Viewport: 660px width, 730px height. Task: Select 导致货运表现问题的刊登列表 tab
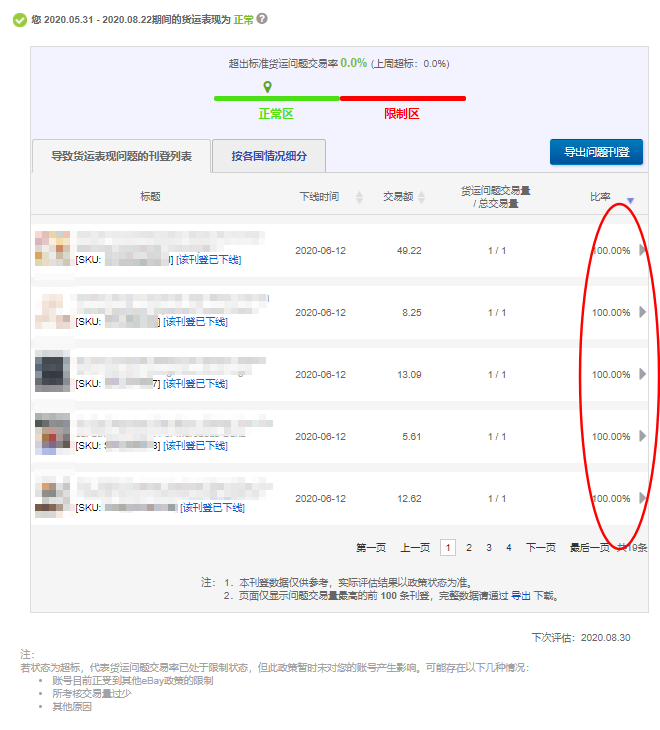tap(121, 156)
